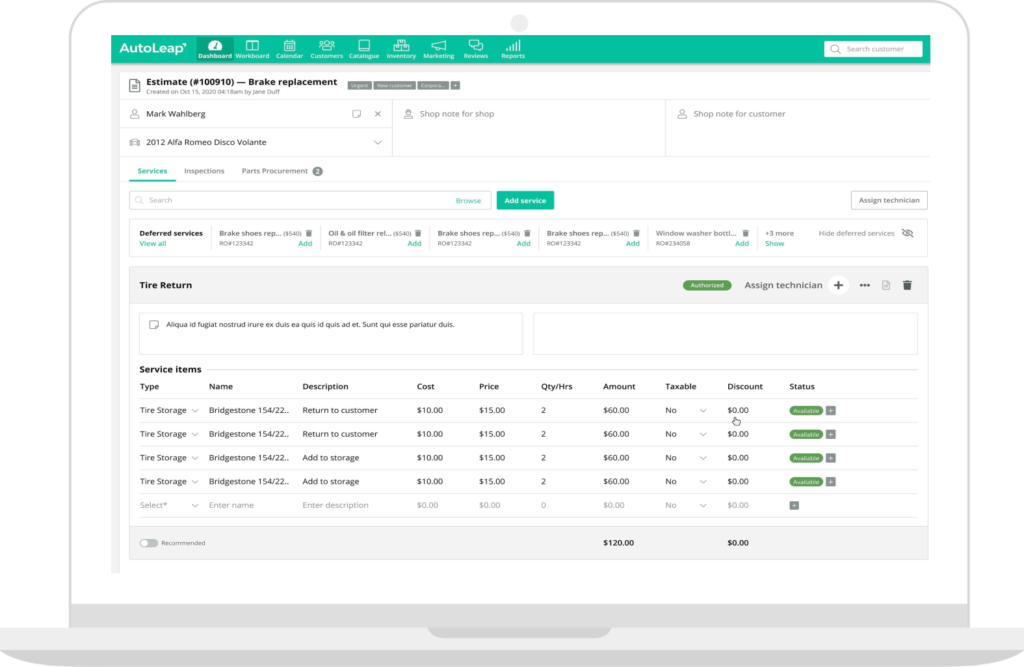Screen dimensions: 1024x667
Task: Go to the Inventory section
Action: point(401,48)
